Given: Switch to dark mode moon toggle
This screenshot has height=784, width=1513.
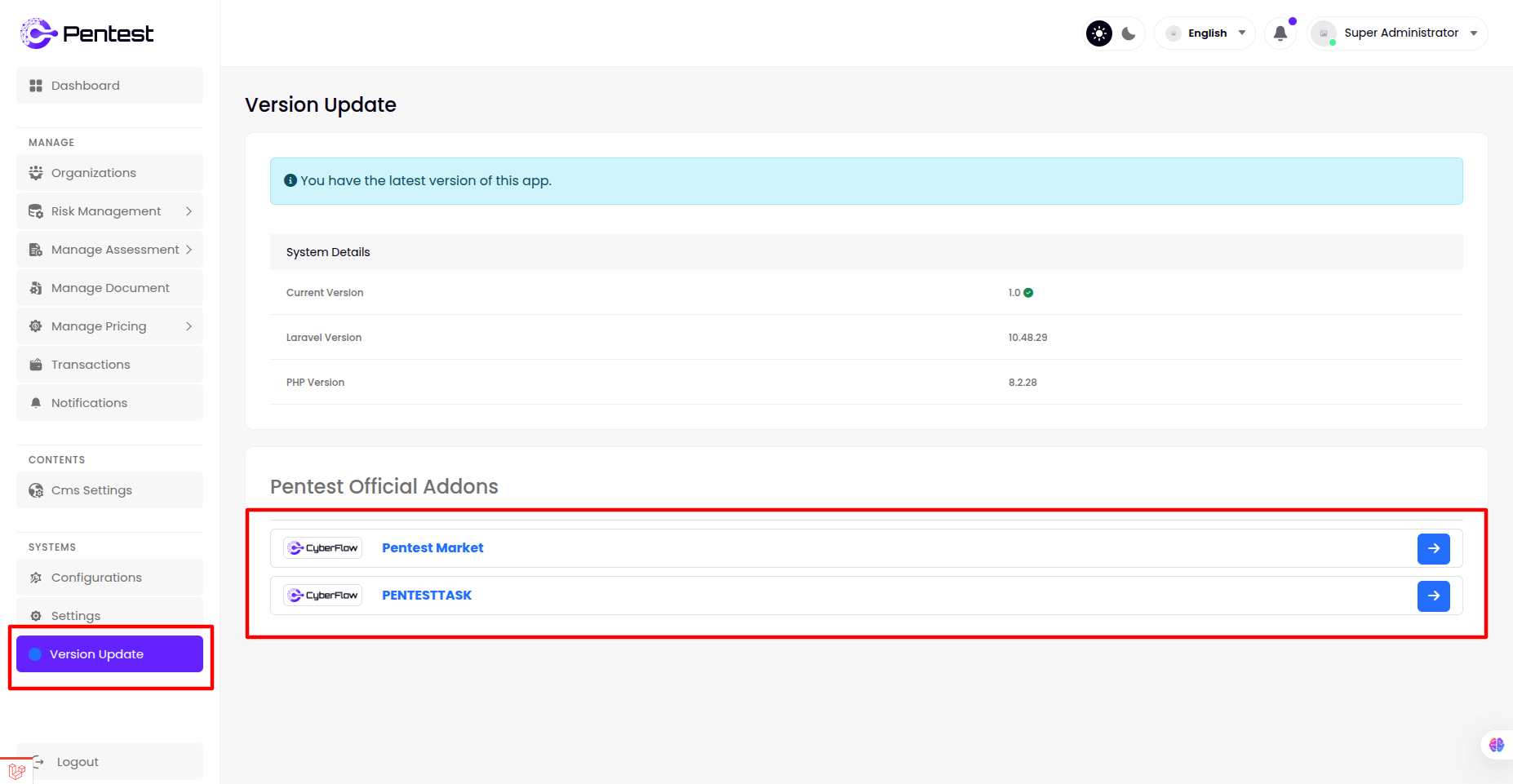Looking at the screenshot, I should (1129, 33).
